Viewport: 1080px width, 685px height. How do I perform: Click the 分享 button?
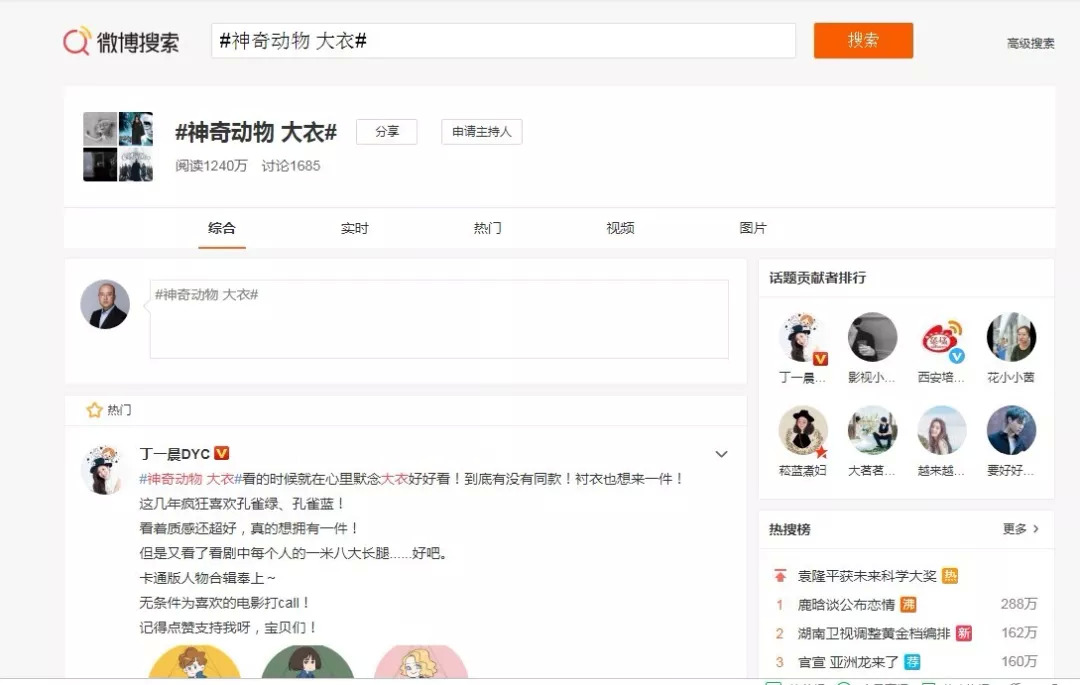(x=386, y=131)
